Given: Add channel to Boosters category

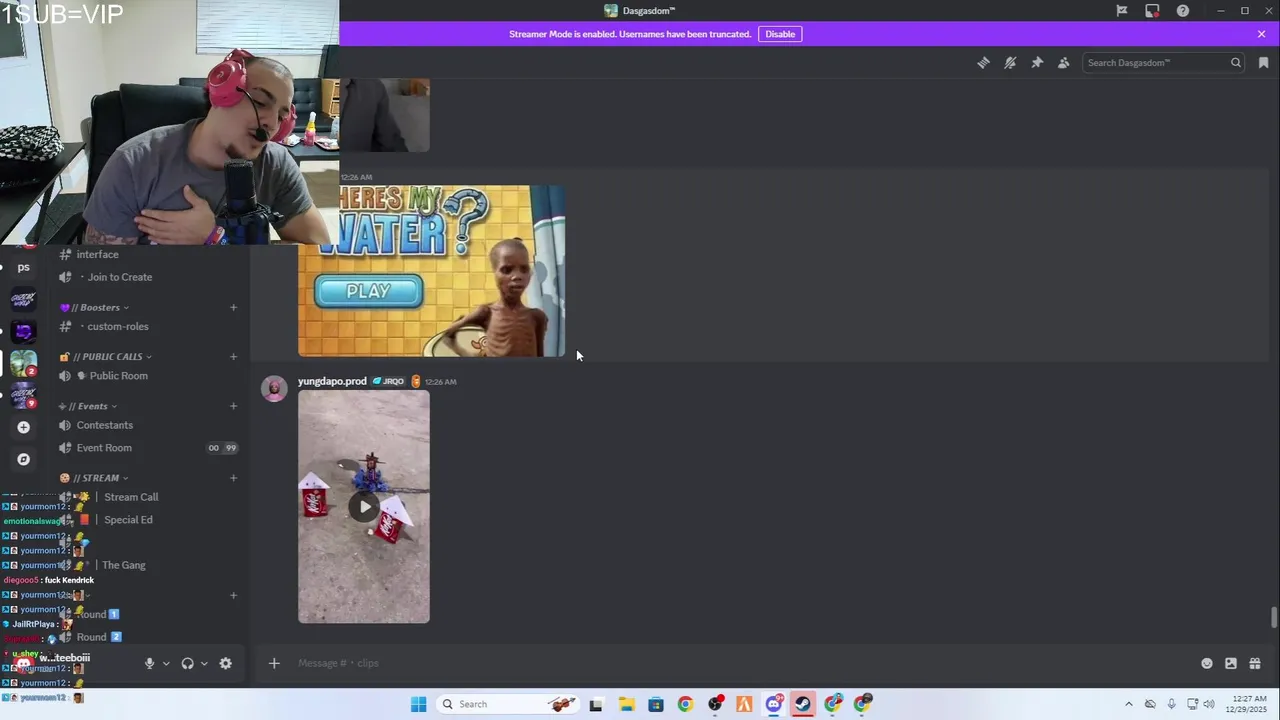Looking at the screenshot, I should point(233,307).
